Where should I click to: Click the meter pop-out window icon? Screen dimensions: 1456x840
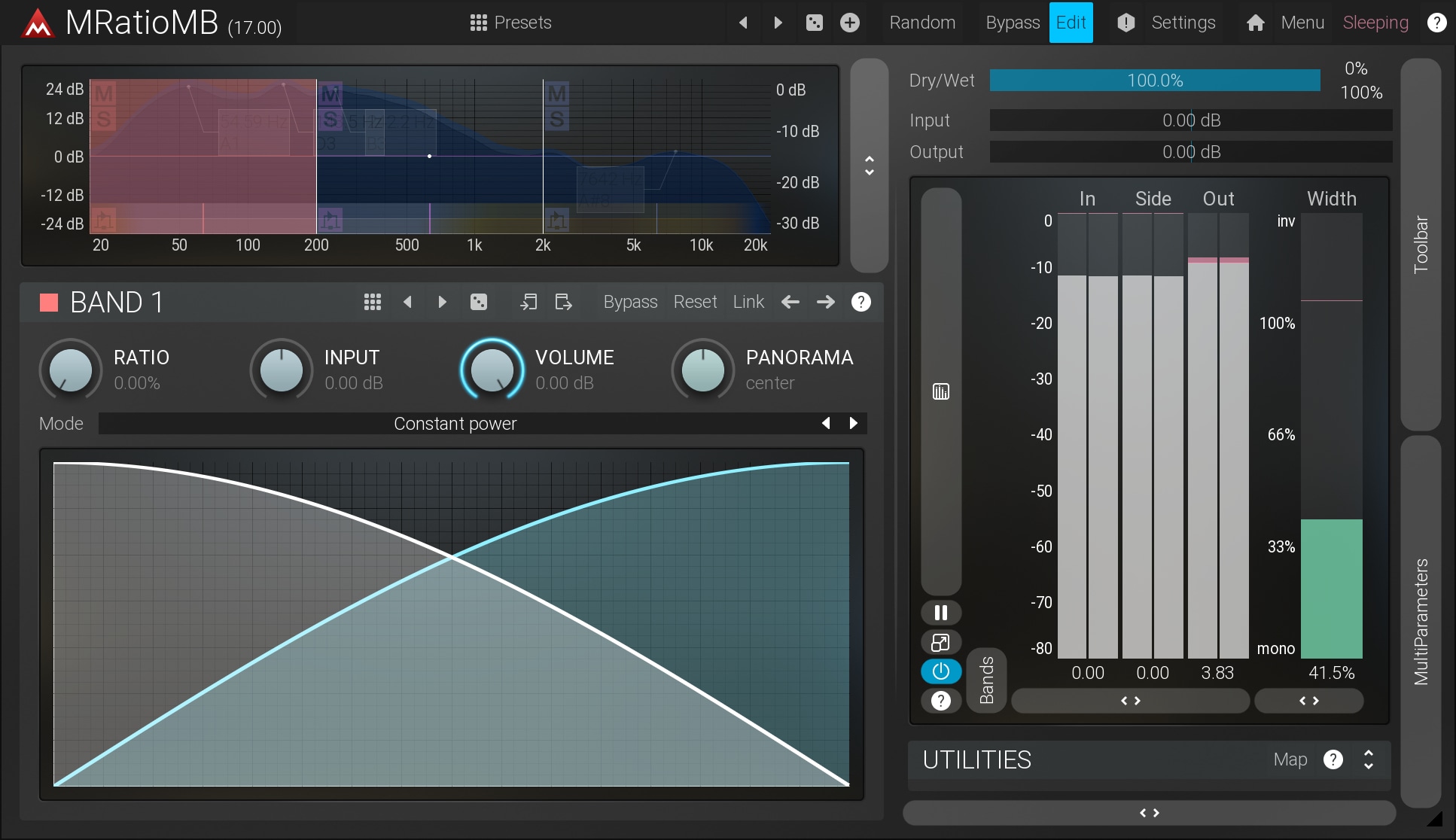point(940,642)
